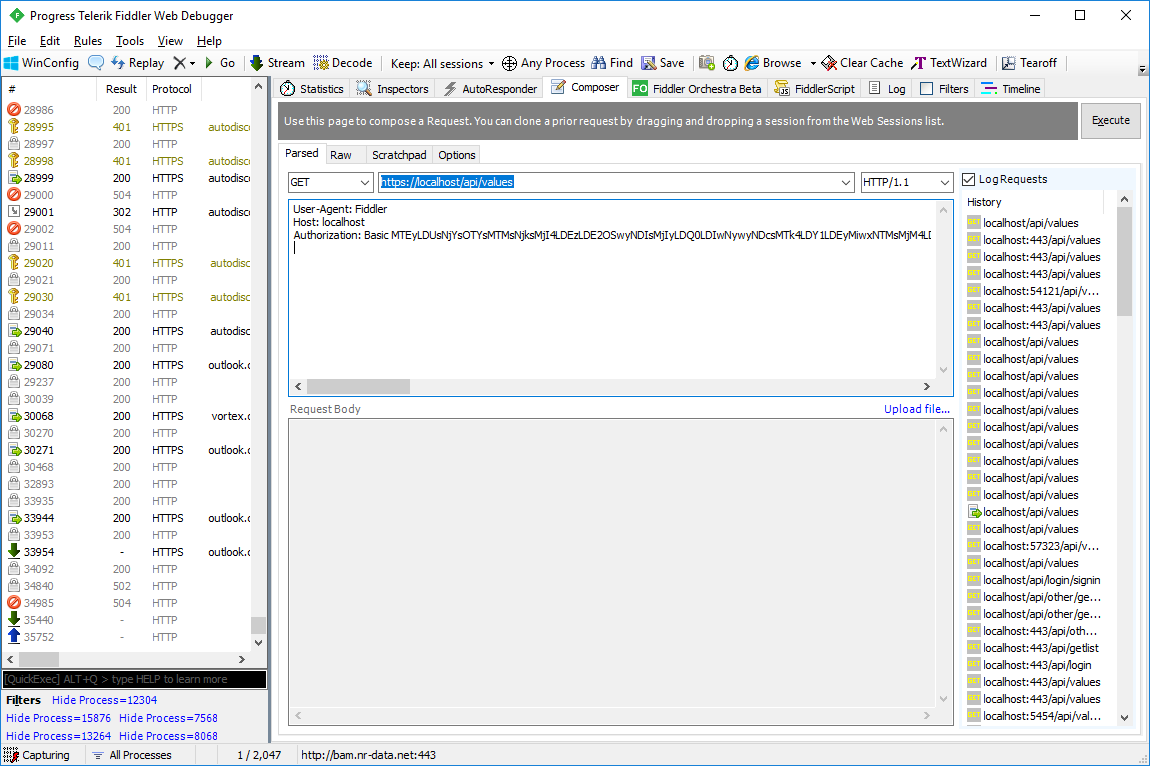Sort sessions by Result column header
Viewport: 1150px width, 766px height.
point(121,89)
